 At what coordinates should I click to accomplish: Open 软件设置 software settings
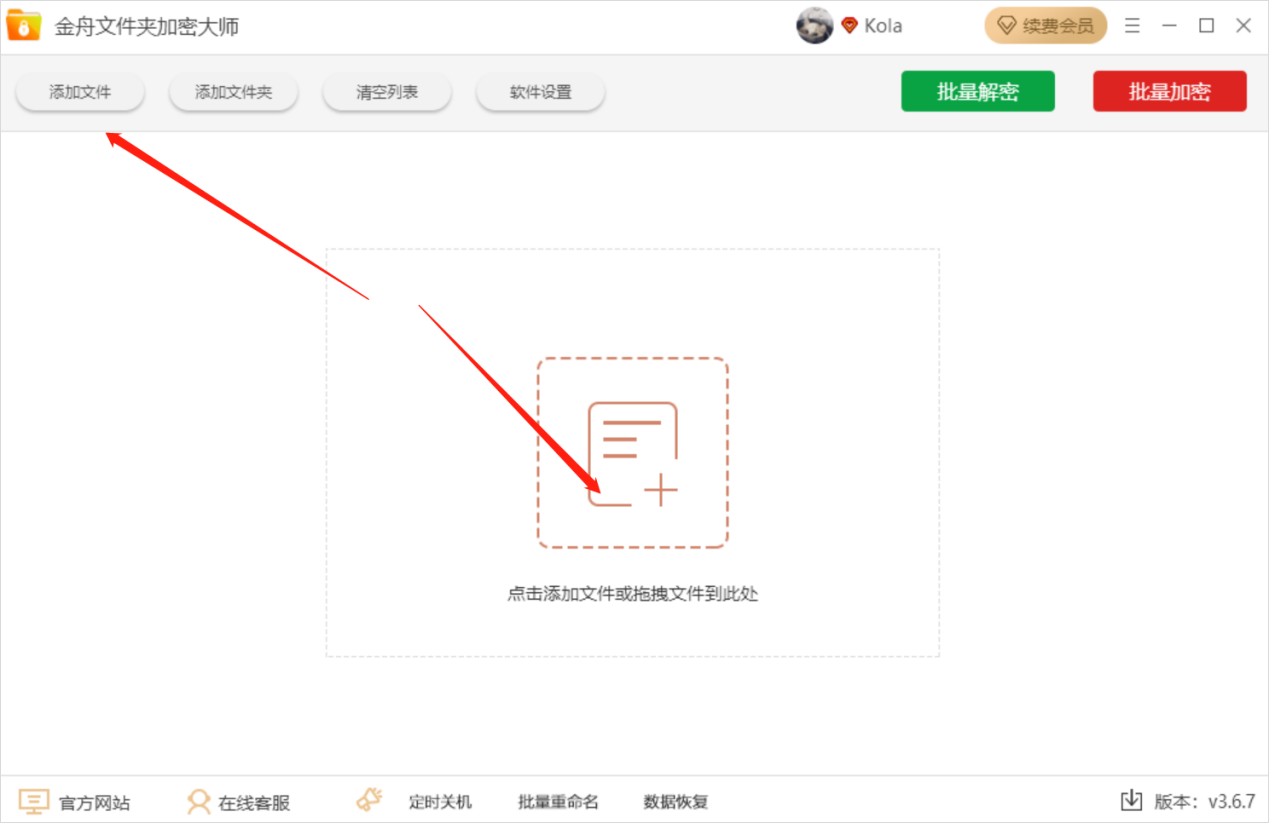point(540,91)
